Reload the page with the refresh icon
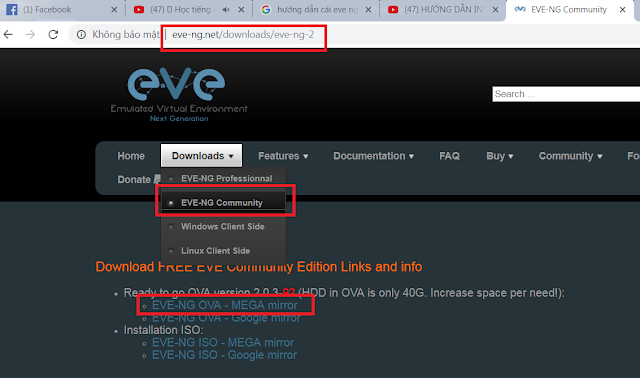 (53, 35)
